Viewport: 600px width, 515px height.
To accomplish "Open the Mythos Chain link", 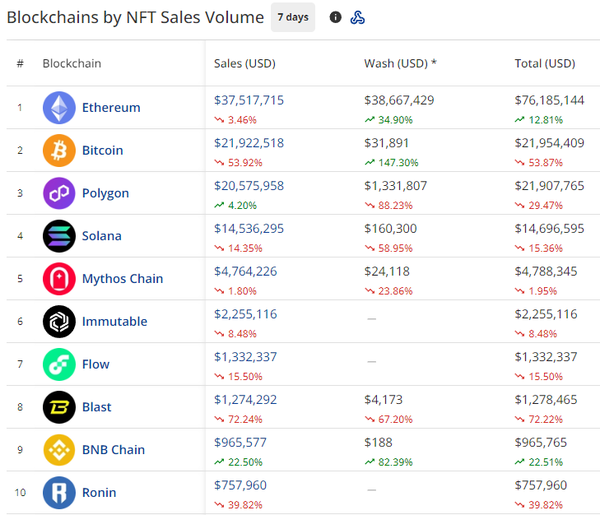I will (122, 279).
